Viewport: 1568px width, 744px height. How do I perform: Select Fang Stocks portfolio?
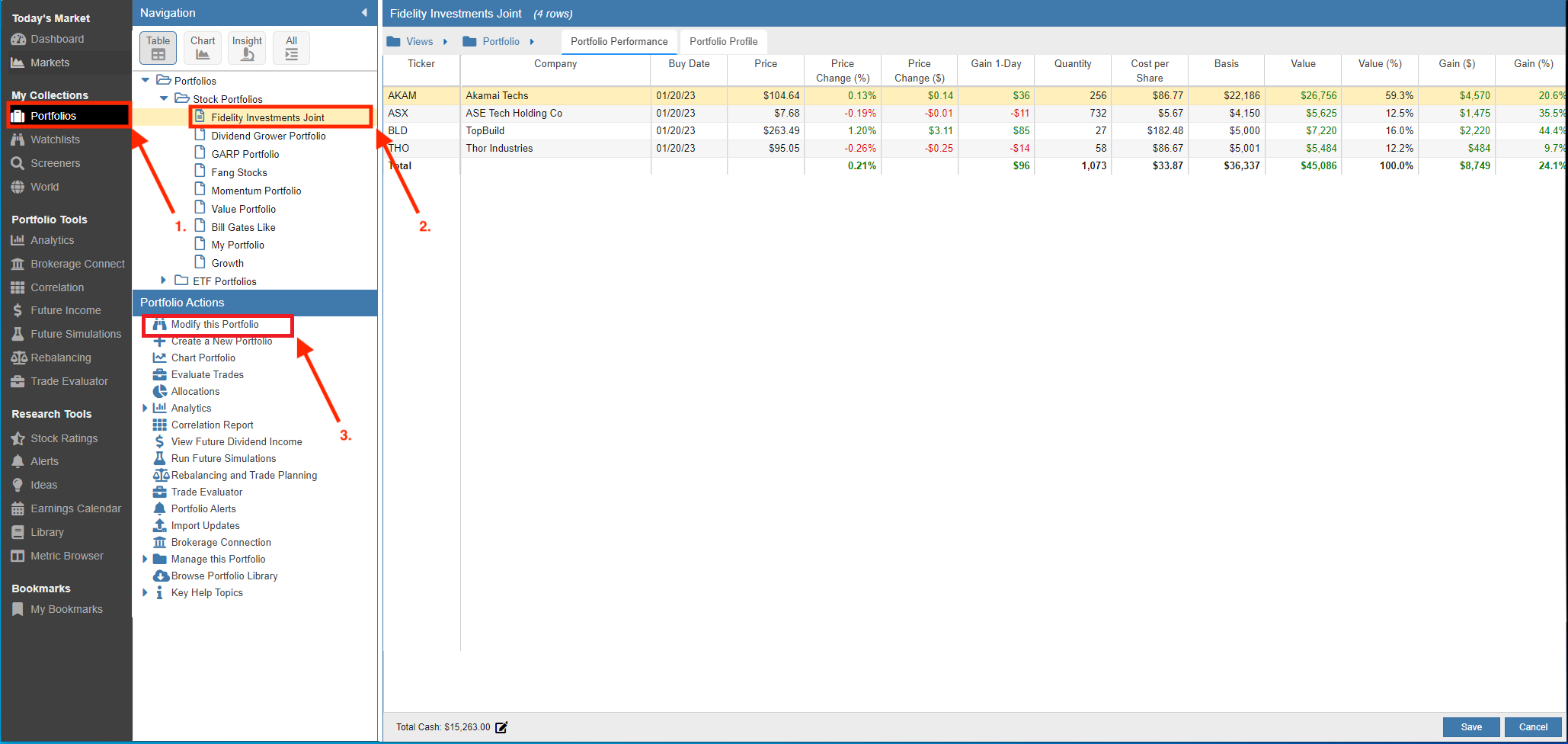point(238,172)
